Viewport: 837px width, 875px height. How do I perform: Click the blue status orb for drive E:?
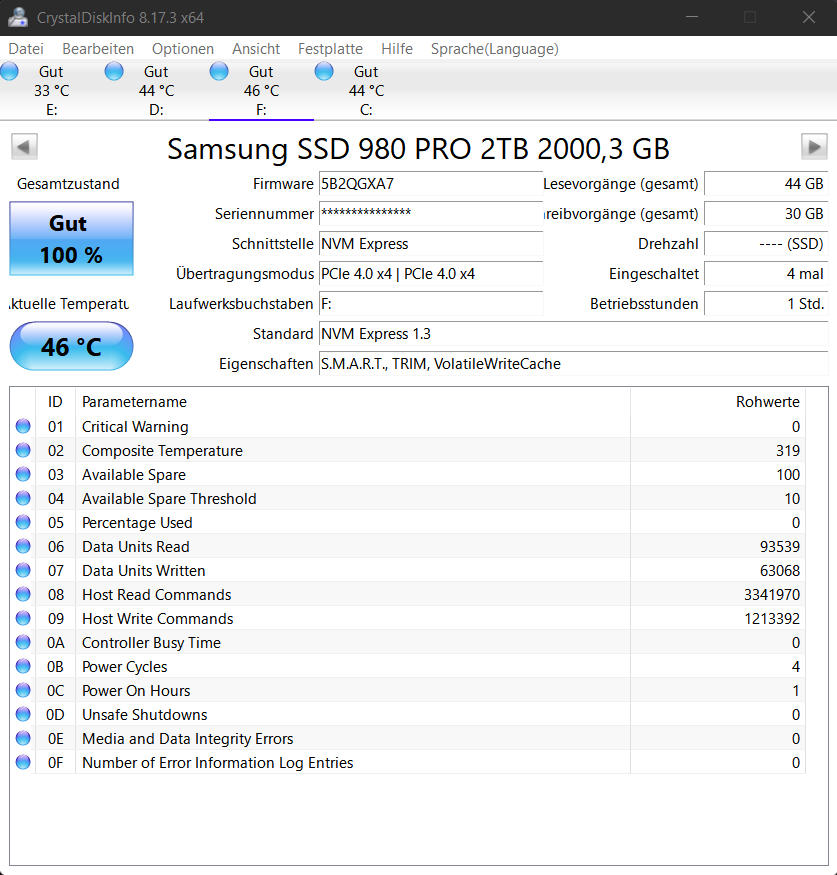[x=9, y=71]
